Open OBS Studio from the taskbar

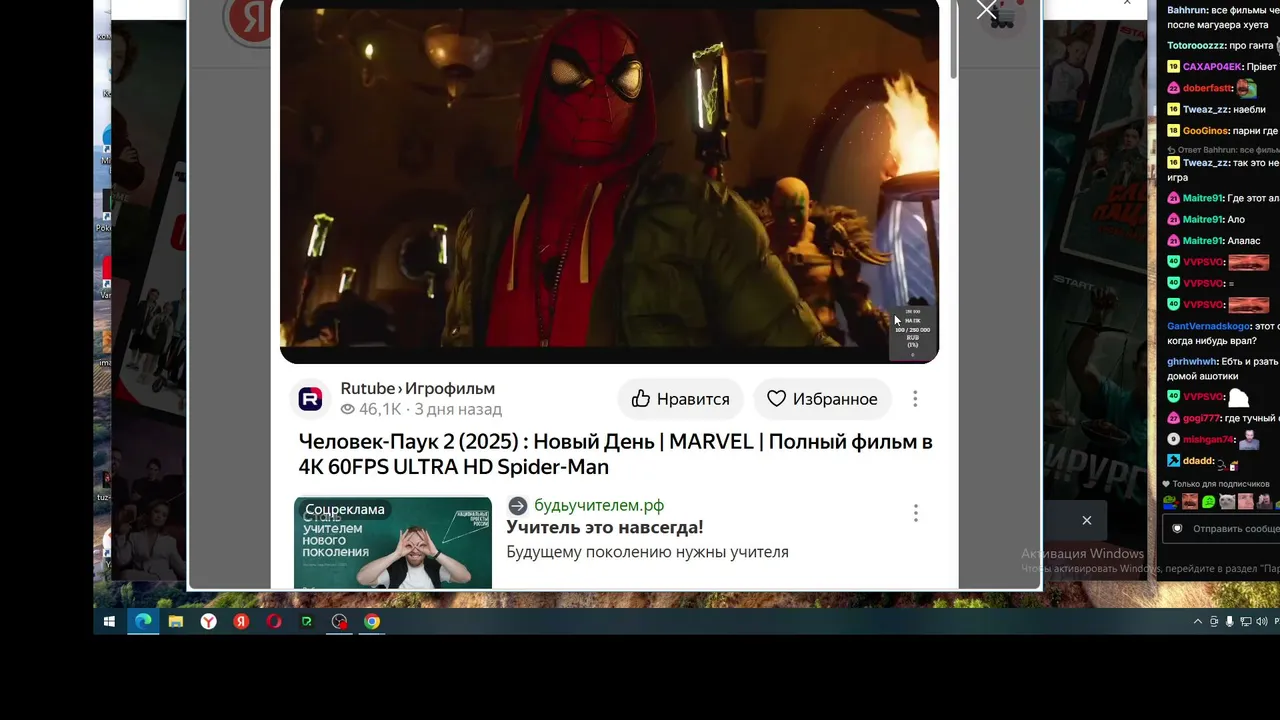pos(340,622)
